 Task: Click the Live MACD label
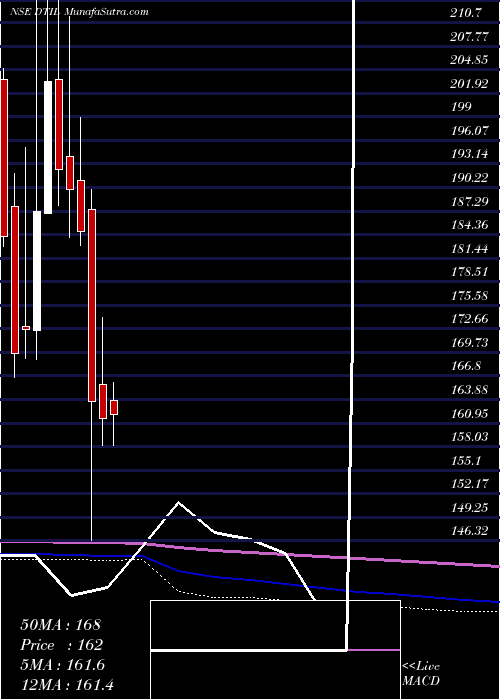click(421, 674)
